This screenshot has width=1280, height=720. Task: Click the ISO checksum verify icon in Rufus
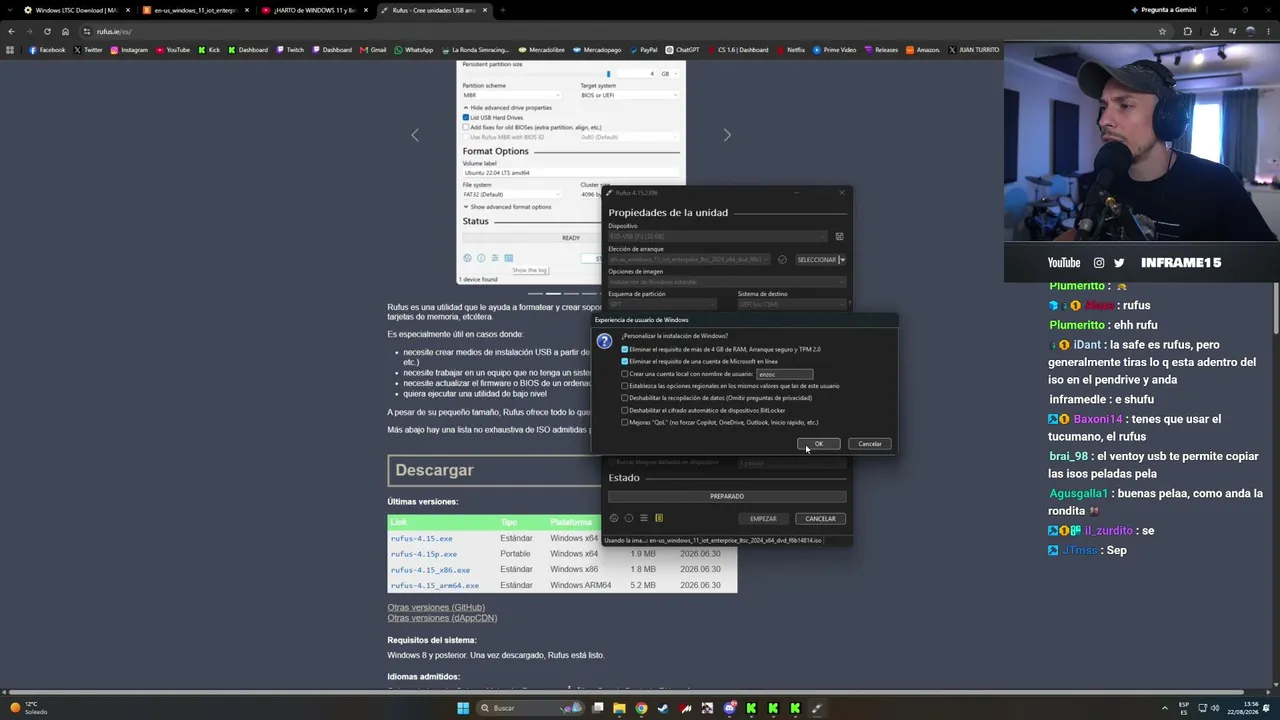782,260
